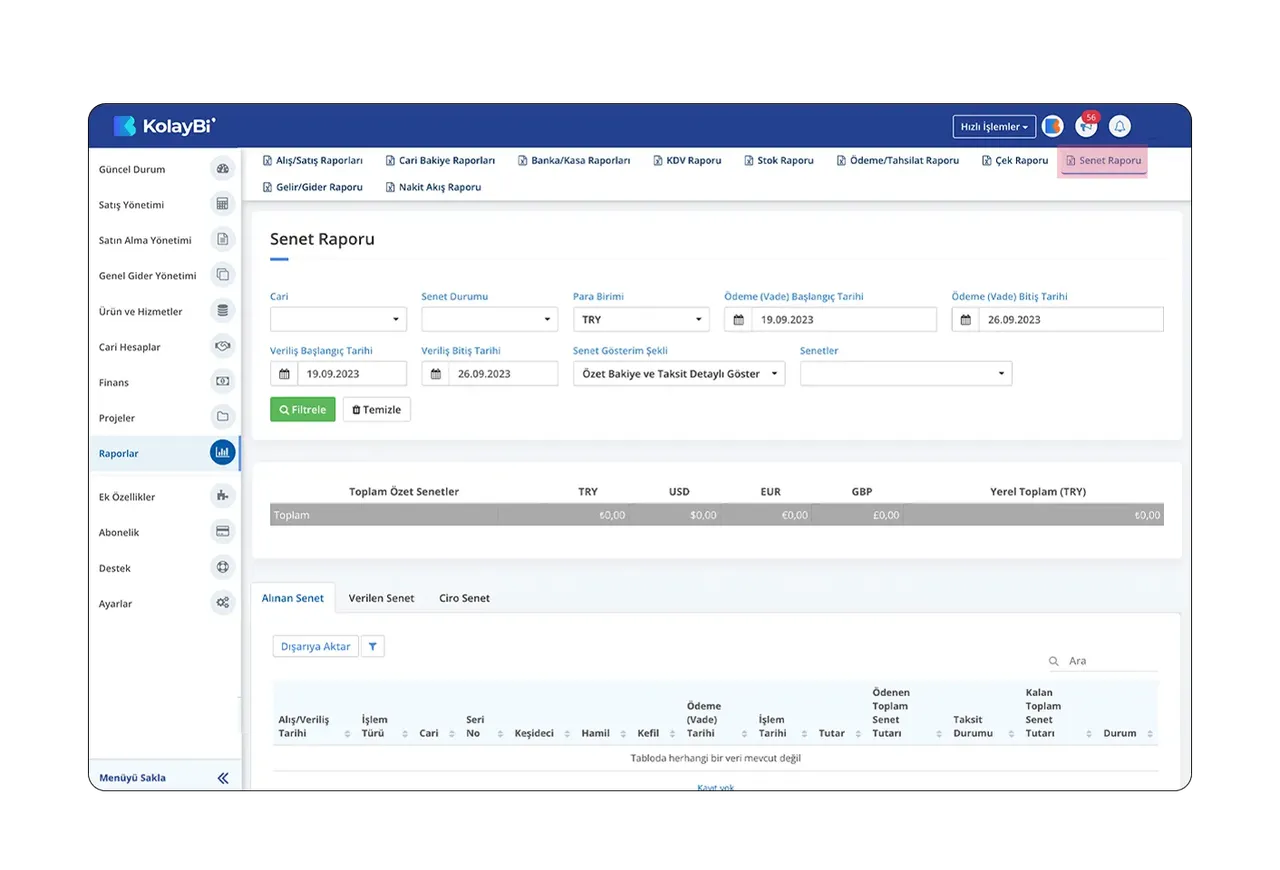
Task: Open announcements icon with 56 badge
Action: (1086, 126)
